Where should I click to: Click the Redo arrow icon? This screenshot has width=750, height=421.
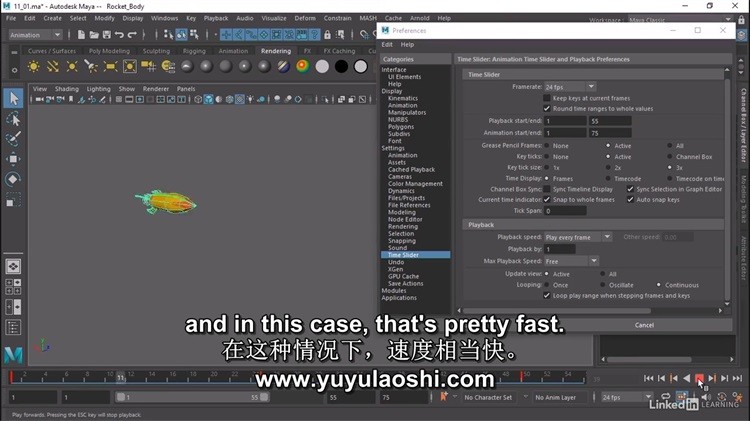click(x=132, y=34)
